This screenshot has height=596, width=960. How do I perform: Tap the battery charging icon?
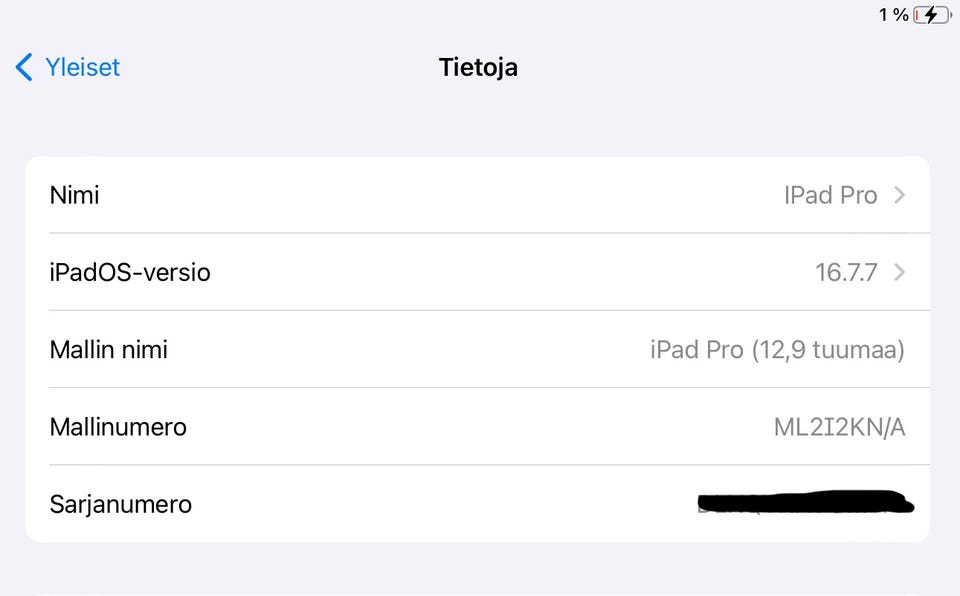coord(932,14)
